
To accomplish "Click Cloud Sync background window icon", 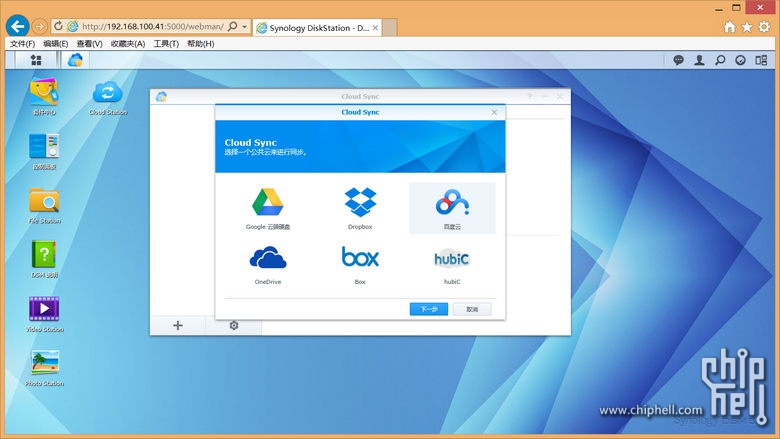I will coord(161,96).
